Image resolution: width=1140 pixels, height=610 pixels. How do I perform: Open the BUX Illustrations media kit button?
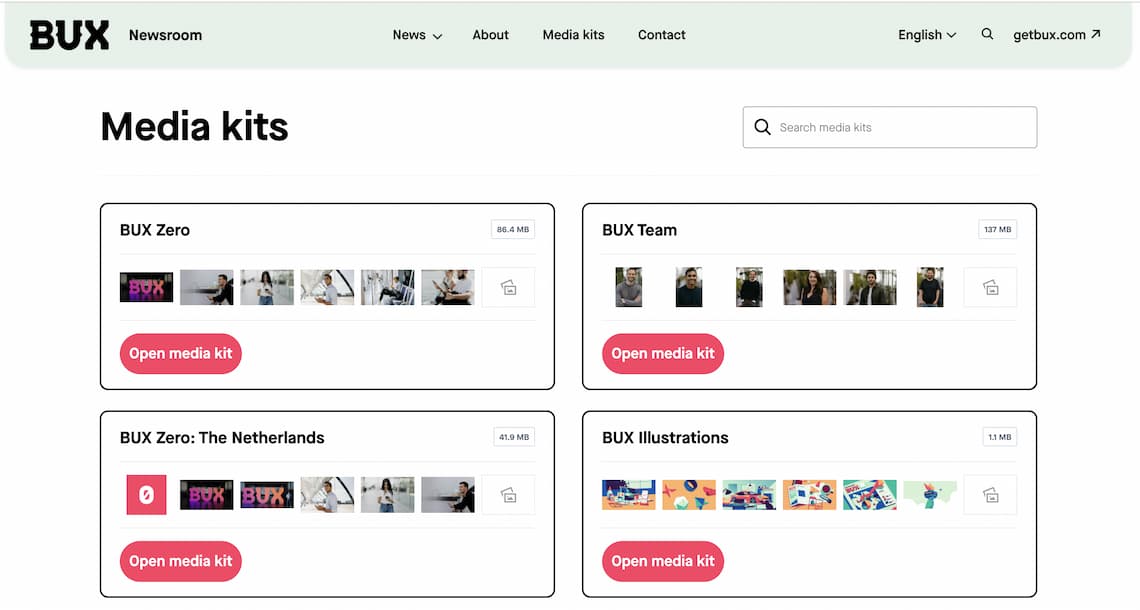pyautogui.click(x=663, y=561)
